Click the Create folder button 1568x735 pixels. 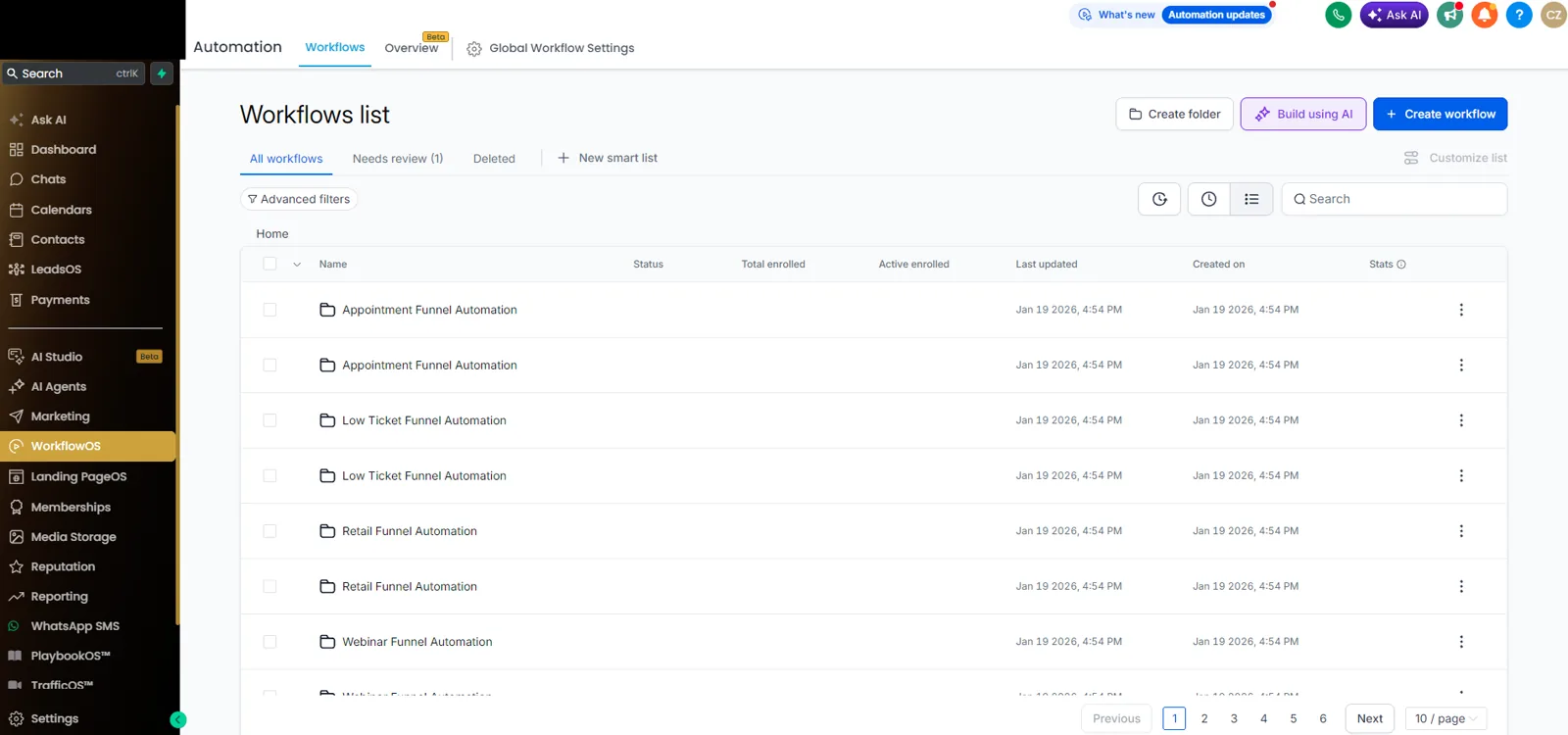1174,114
